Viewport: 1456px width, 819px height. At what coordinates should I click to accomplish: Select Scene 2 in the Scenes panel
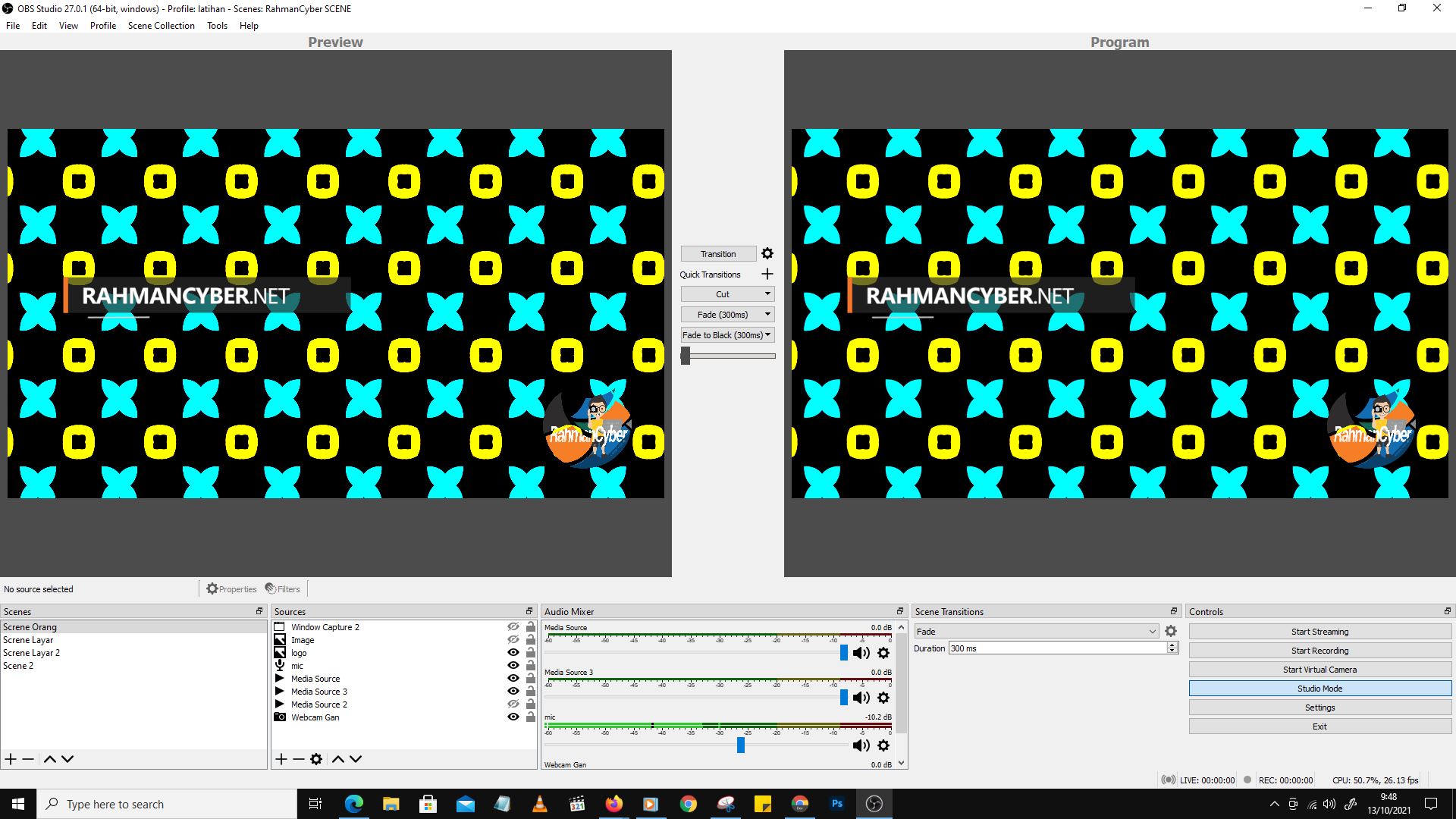[x=19, y=665]
